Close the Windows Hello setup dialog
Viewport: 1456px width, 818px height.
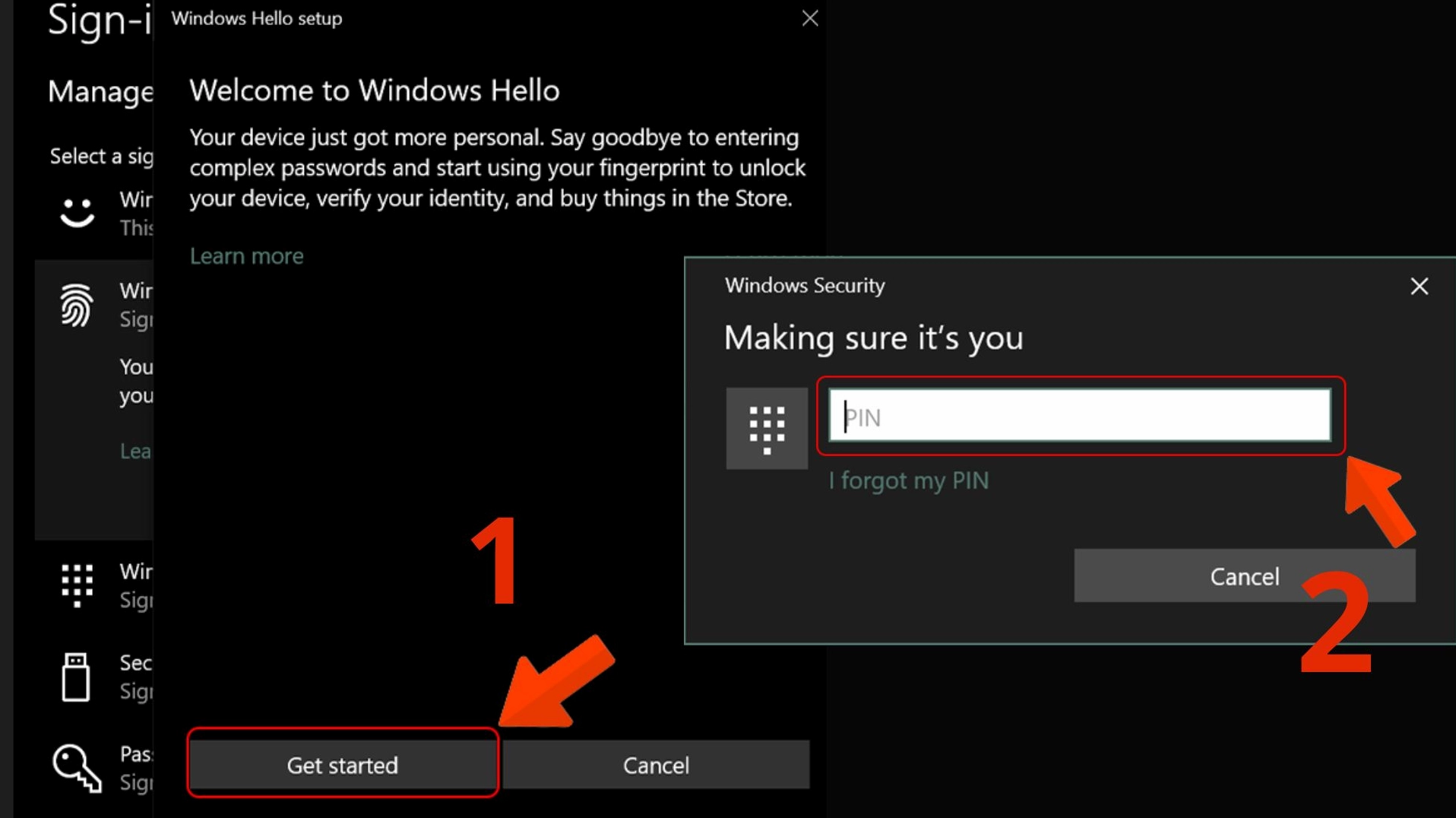(x=809, y=18)
